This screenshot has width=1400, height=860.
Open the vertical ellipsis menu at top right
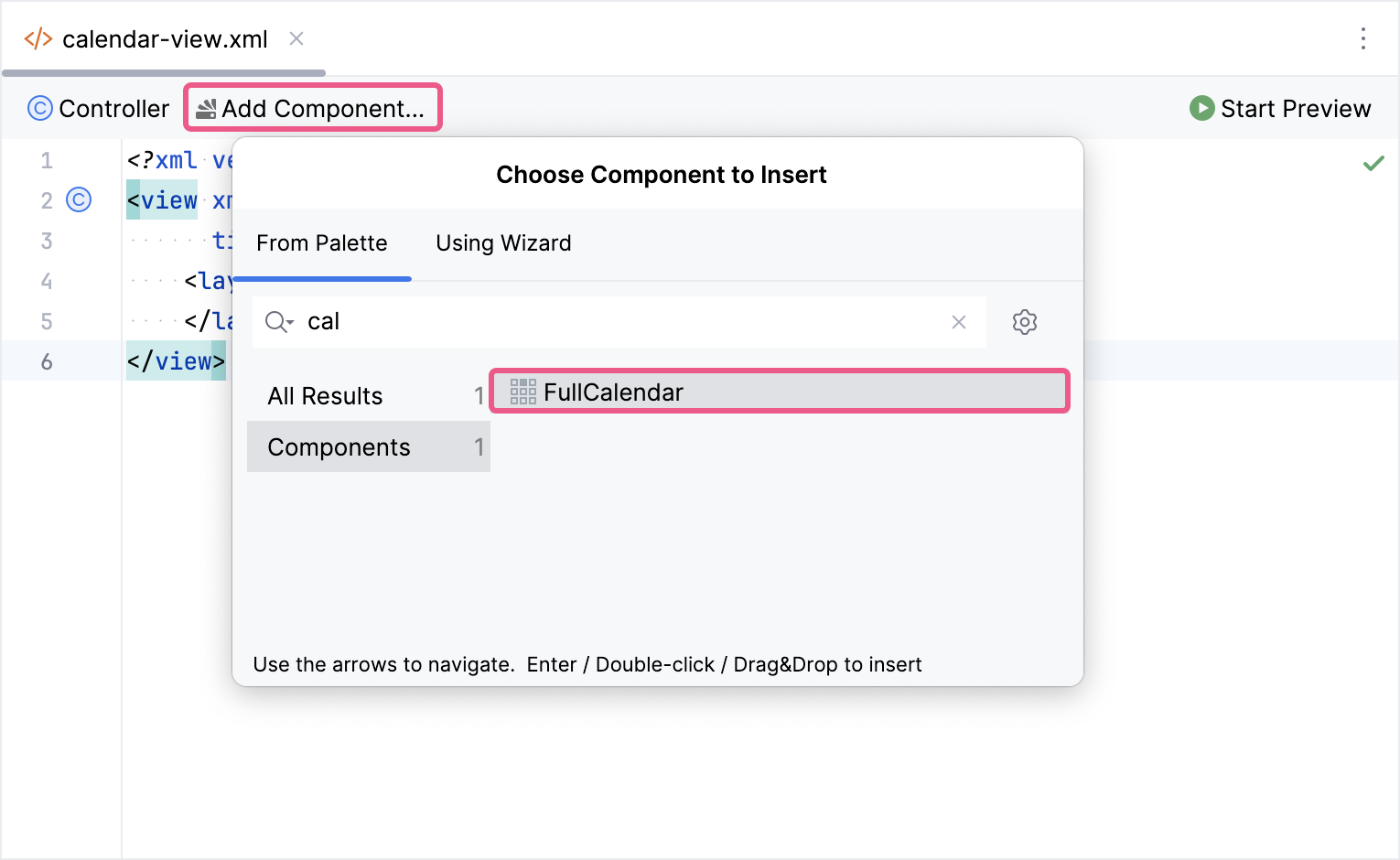coord(1363,38)
